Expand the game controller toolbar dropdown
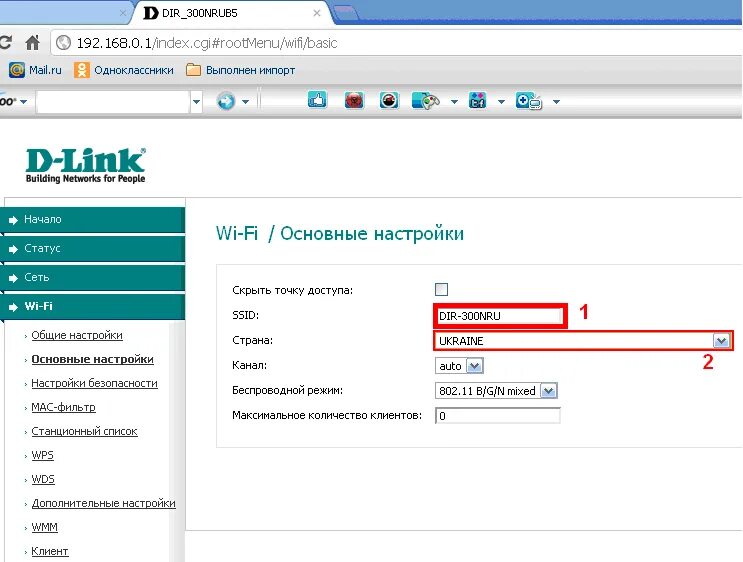The height and width of the screenshot is (562, 743). click(x=454, y=101)
